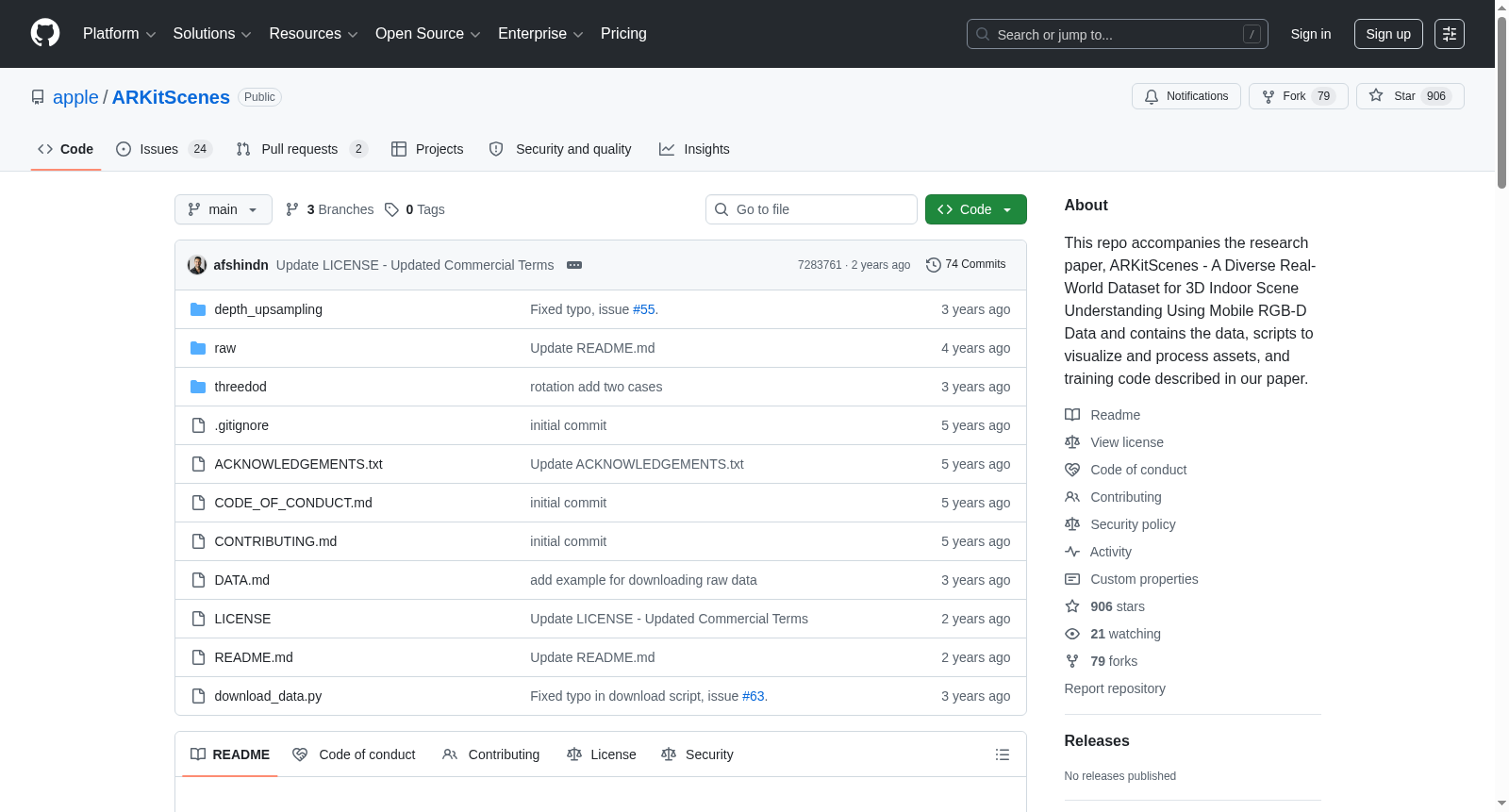Click the Notifications button
Screen dimensions: 1509x812
click(x=1186, y=96)
